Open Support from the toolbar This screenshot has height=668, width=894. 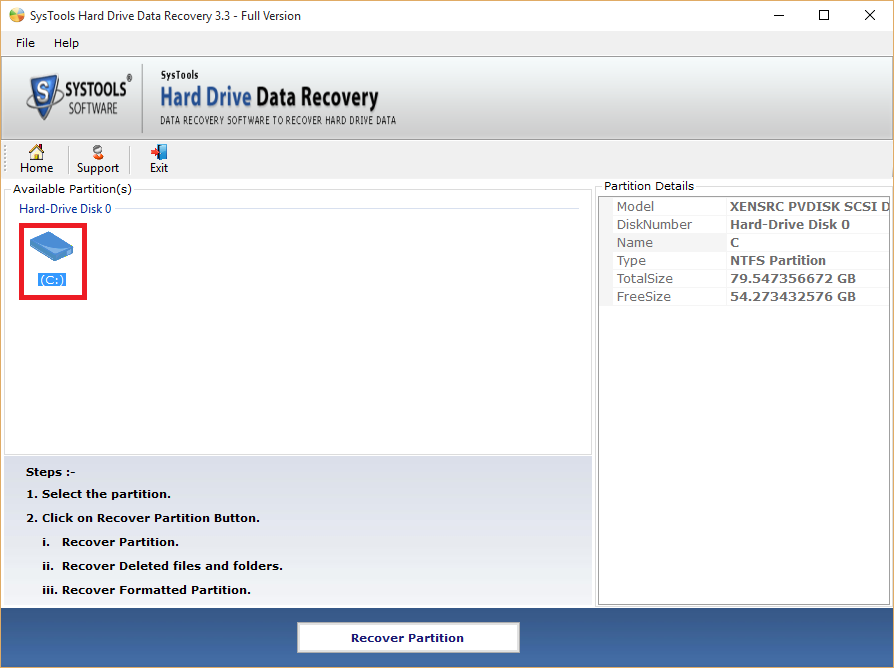[97, 159]
